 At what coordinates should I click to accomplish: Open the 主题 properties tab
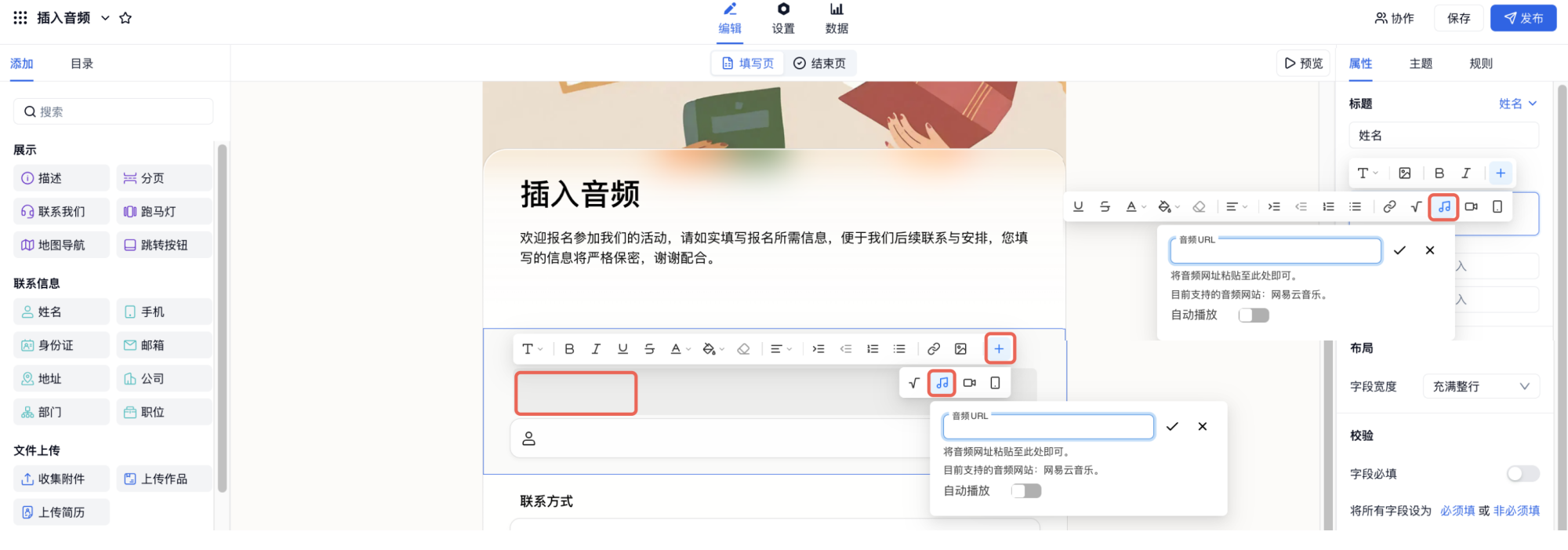[x=1421, y=64]
